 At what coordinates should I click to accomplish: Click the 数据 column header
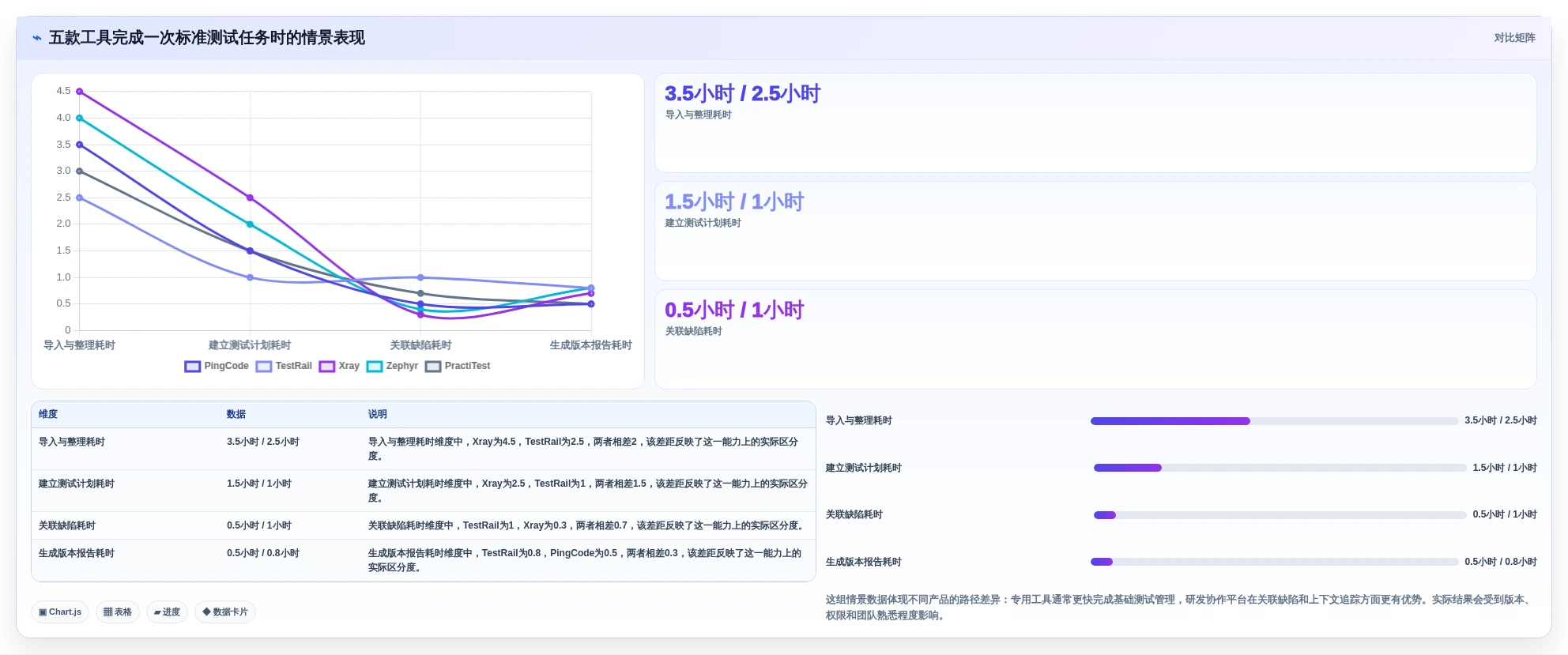[236, 414]
